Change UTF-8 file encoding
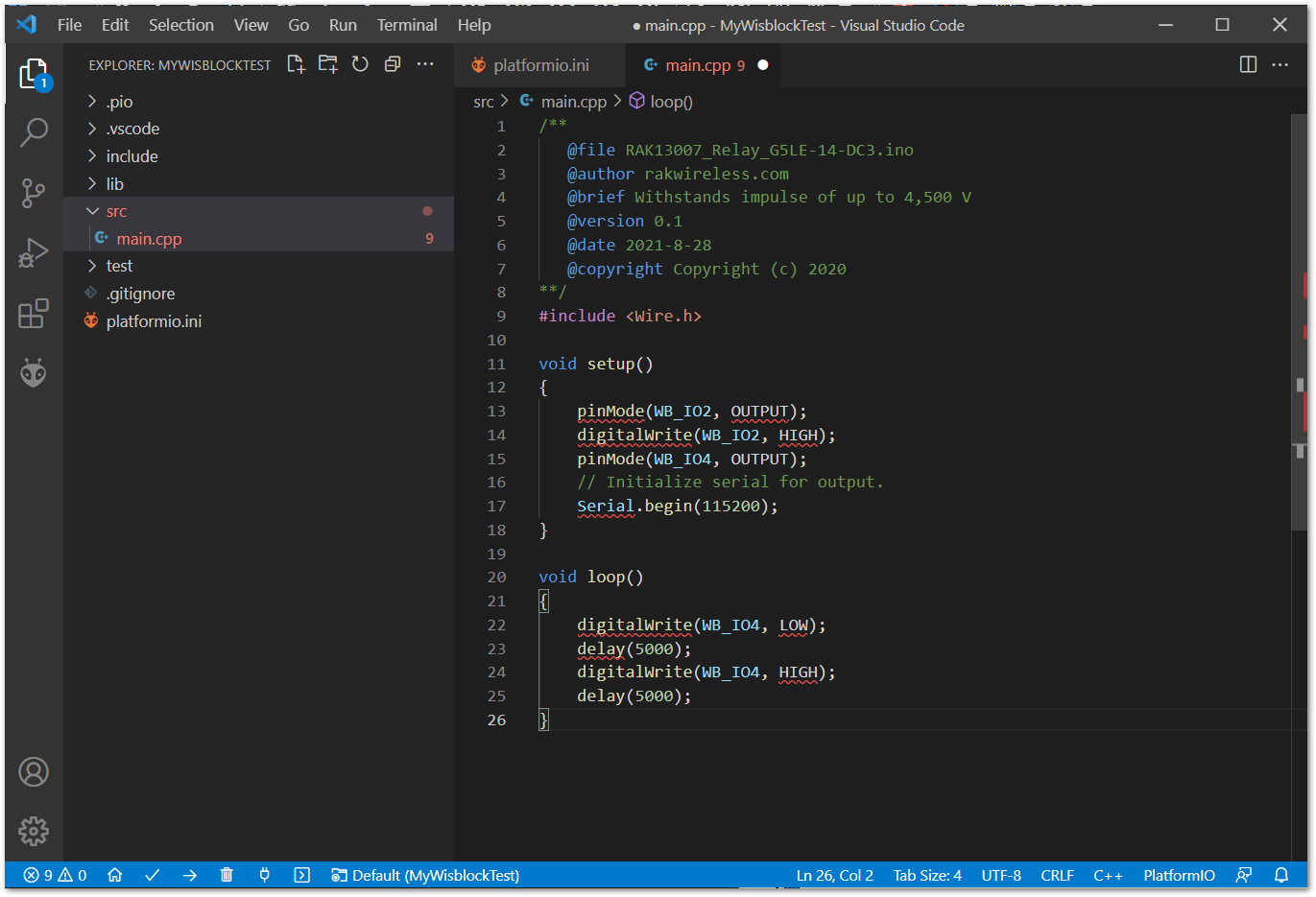Viewport: 1316px width, 897px height. [1001, 875]
